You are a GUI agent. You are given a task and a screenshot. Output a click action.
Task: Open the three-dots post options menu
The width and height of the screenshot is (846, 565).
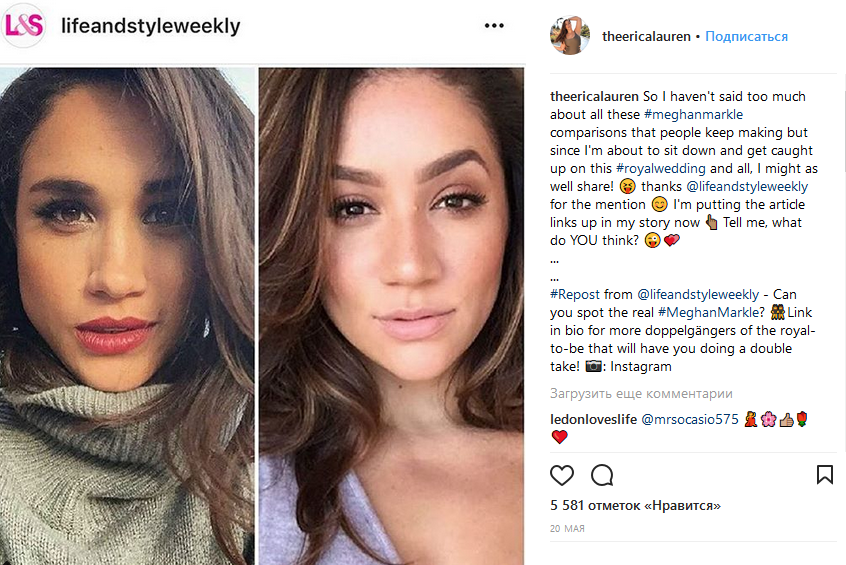tap(494, 26)
